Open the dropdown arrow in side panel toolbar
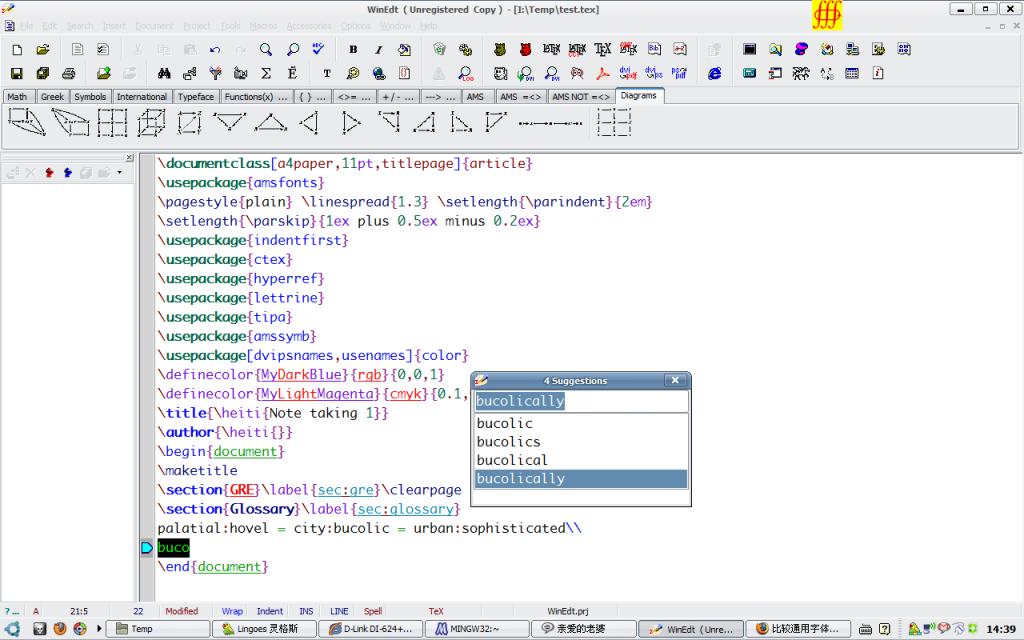This screenshot has height=640, width=1024. pyautogui.click(x=120, y=173)
